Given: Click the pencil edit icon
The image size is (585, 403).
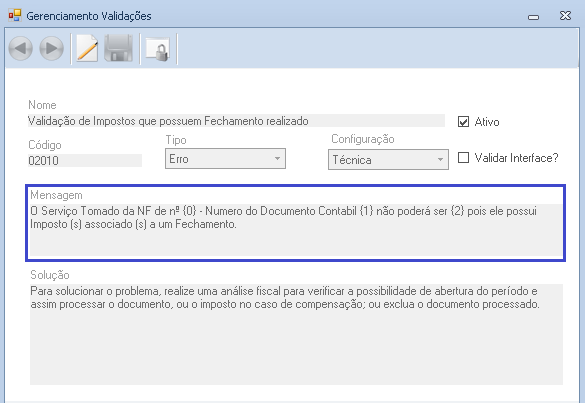Looking at the screenshot, I should (x=87, y=49).
